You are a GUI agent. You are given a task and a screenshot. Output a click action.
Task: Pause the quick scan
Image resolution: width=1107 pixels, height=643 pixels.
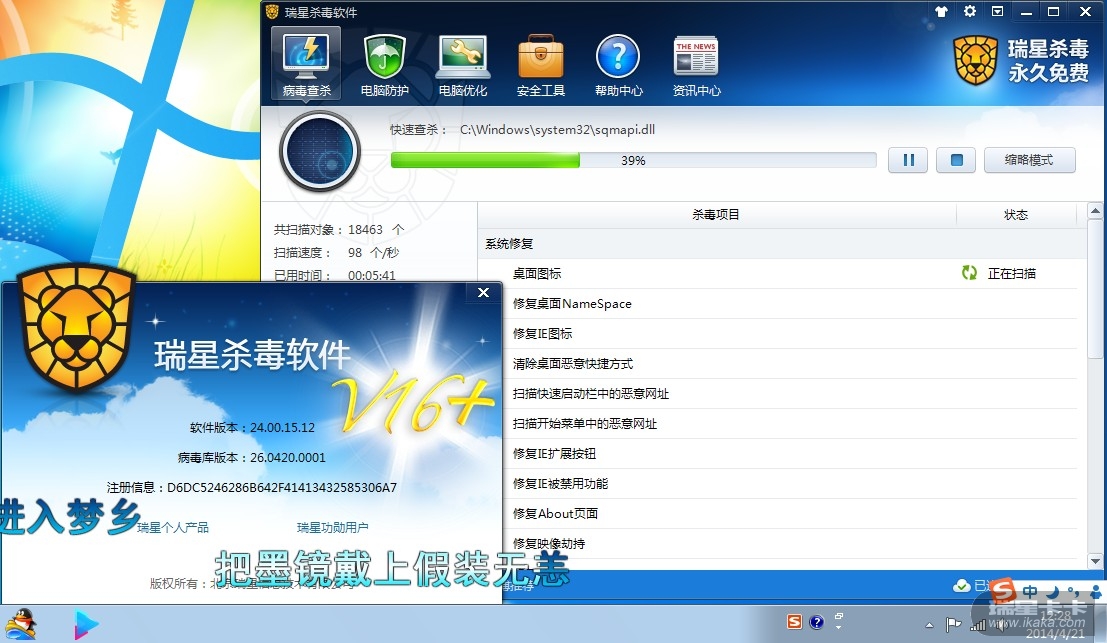click(x=908, y=160)
